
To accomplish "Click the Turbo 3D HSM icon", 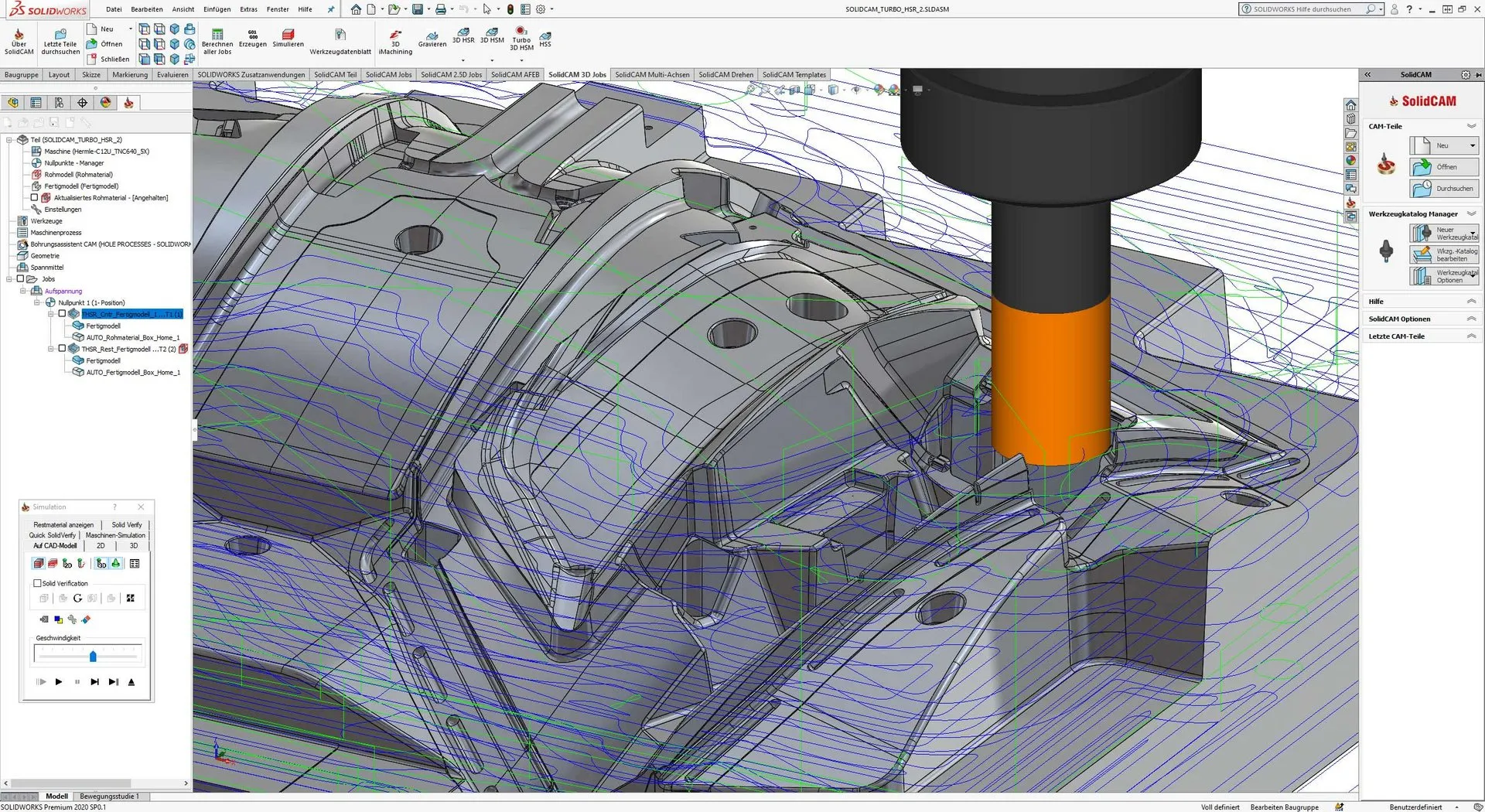I will coord(521,32).
